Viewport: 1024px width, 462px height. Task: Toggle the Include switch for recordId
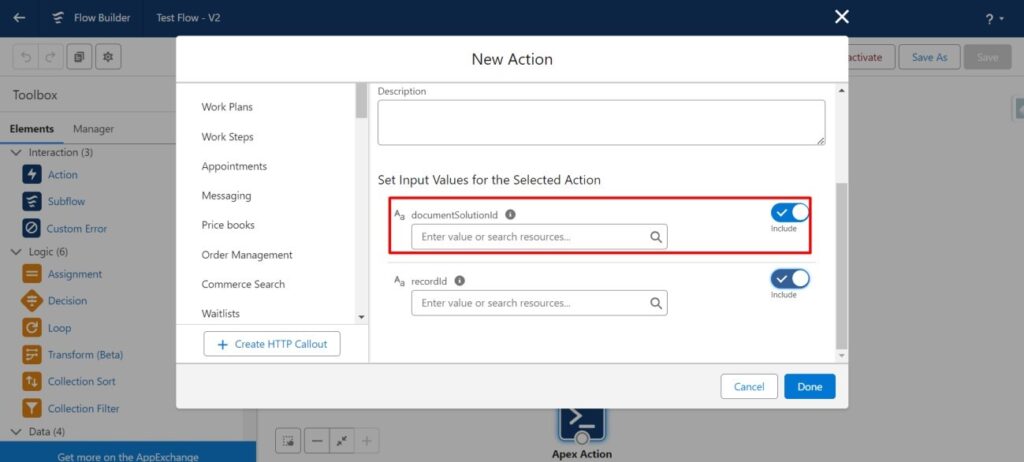tap(789, 279)
